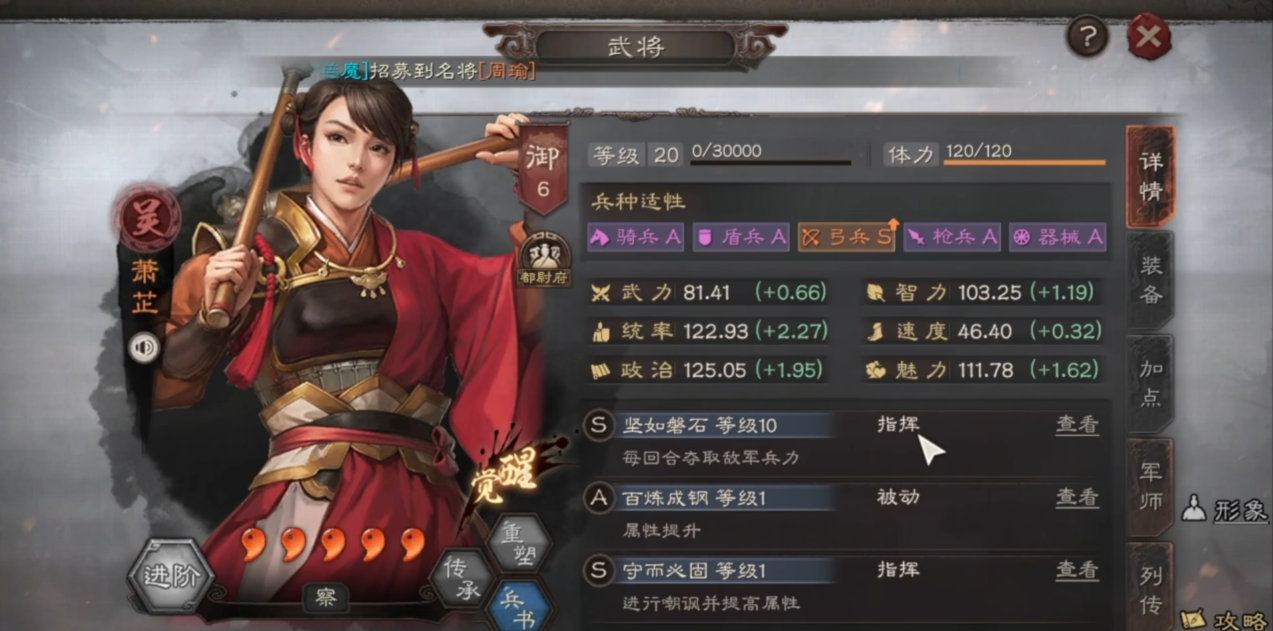The height and width of the screenshot is (631, 1273).
Task: Mute the general voice speaker icon
Action: point(144,348)
